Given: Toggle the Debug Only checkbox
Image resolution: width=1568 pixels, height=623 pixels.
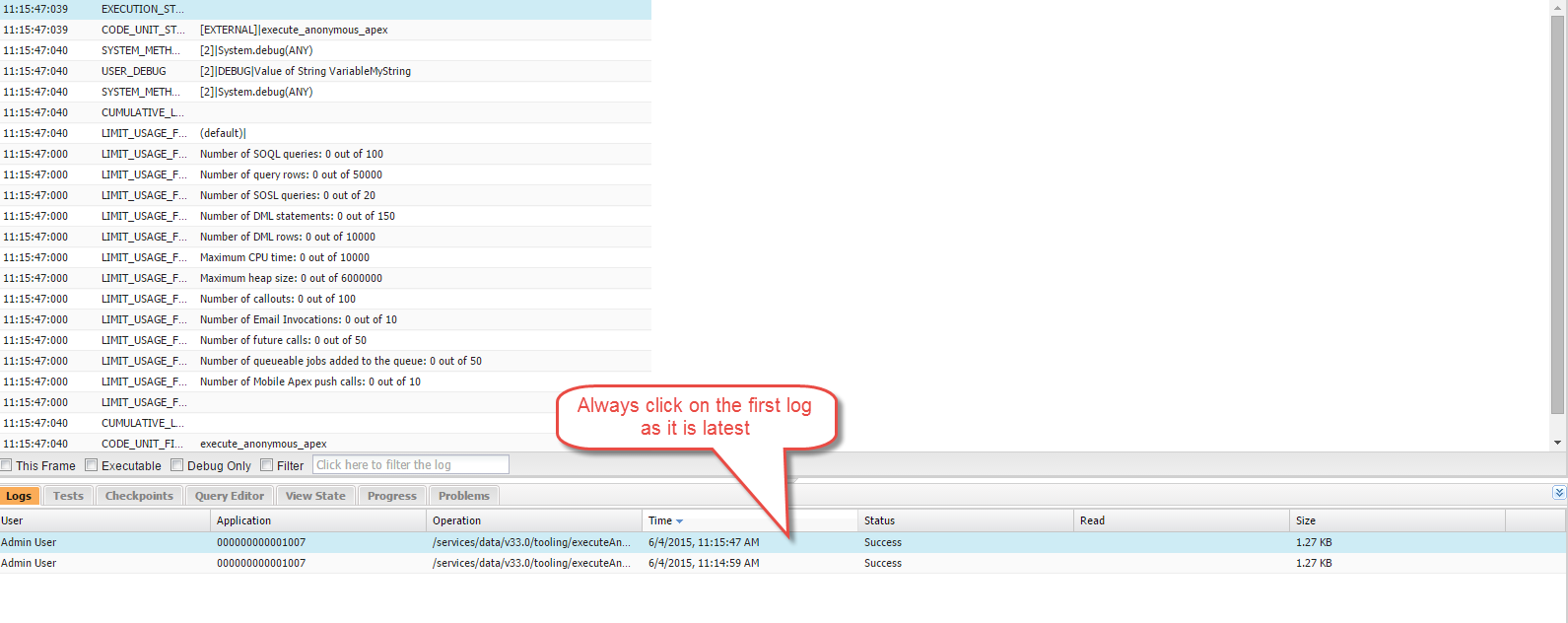Looking at the screenshot, I should [177, 465].
